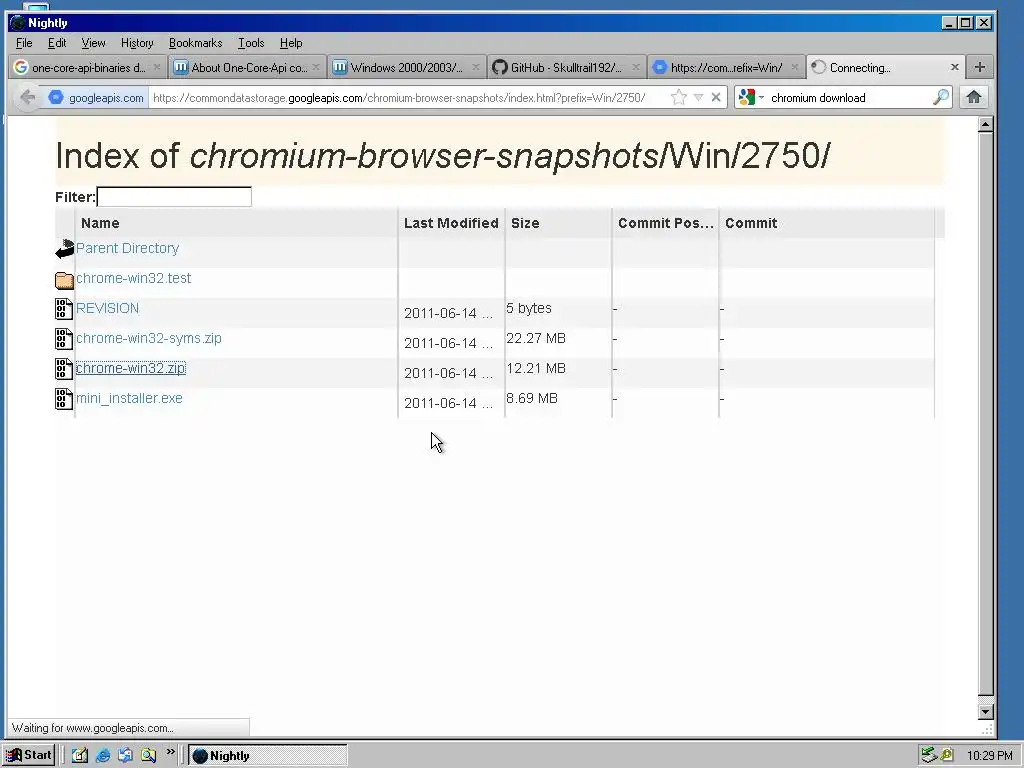The image size is (1024, 768).
Task: Open a new tab with the plus button
Action: coord(980,67)
